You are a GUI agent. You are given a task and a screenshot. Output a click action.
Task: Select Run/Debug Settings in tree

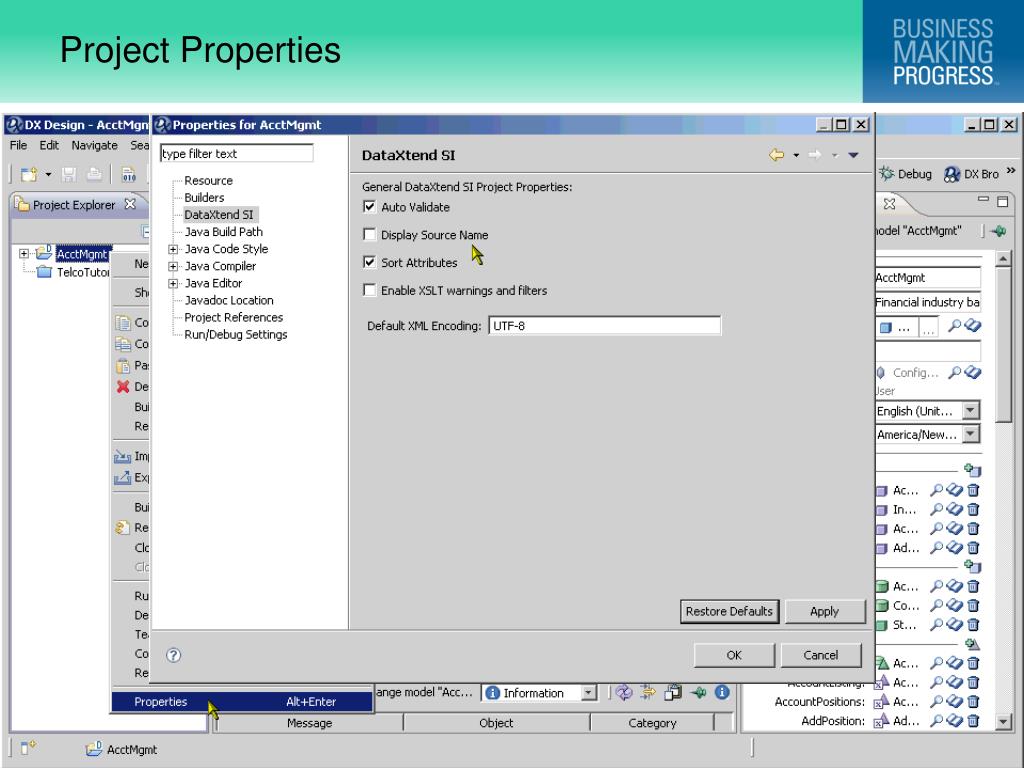236,334
